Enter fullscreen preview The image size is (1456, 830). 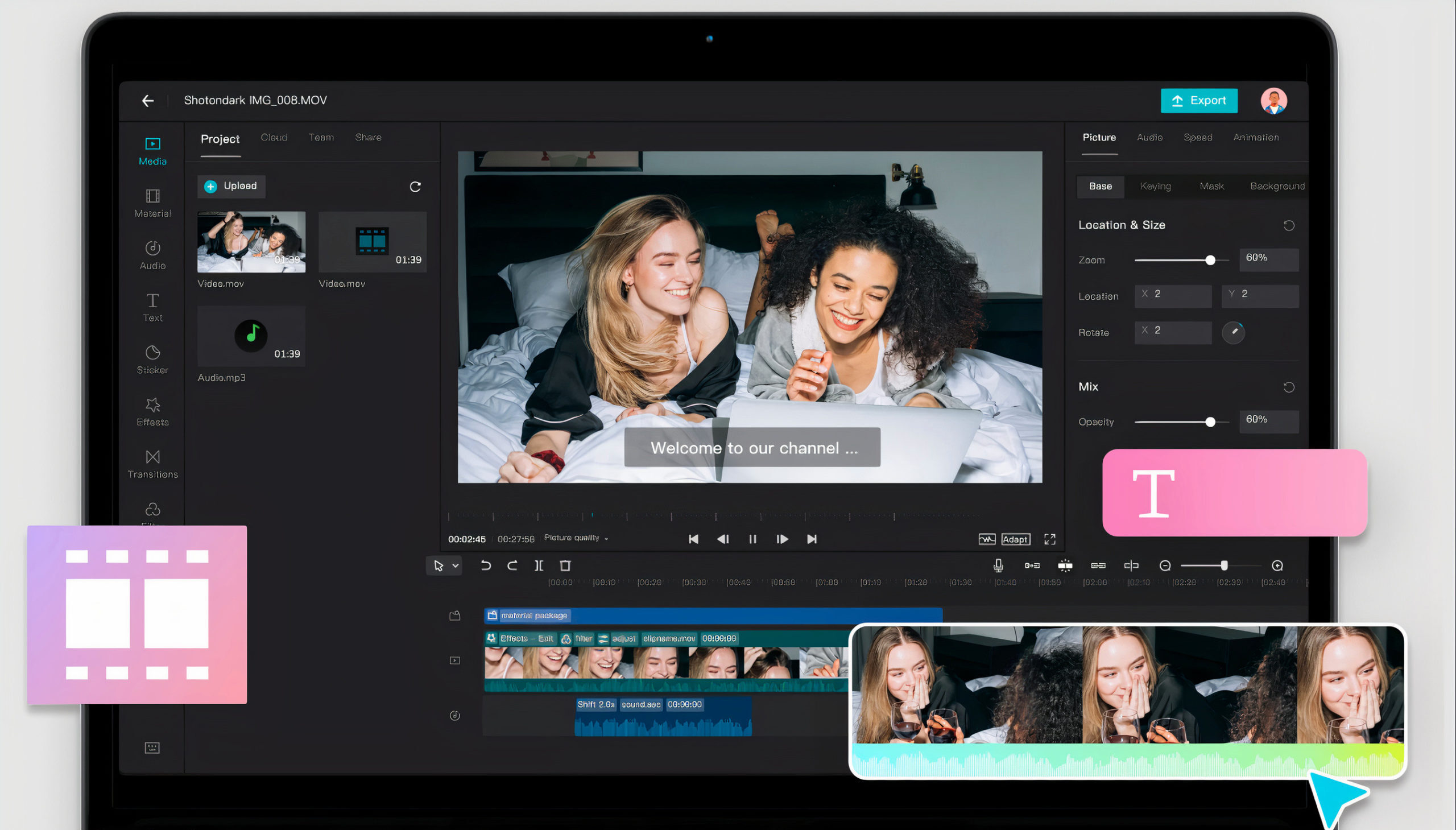click(1050, 539)
